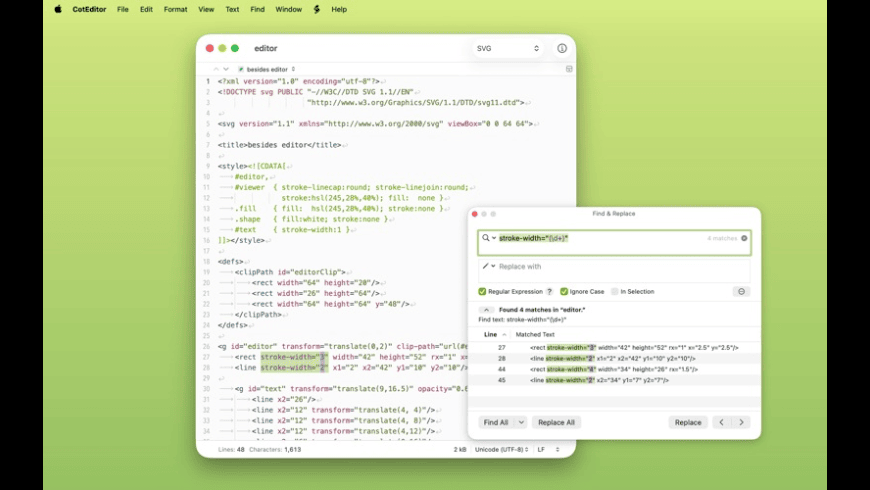Image resolution: width=870 pixels, height=490 pixels.
Task: Open the Help menu
Action: 338,9
